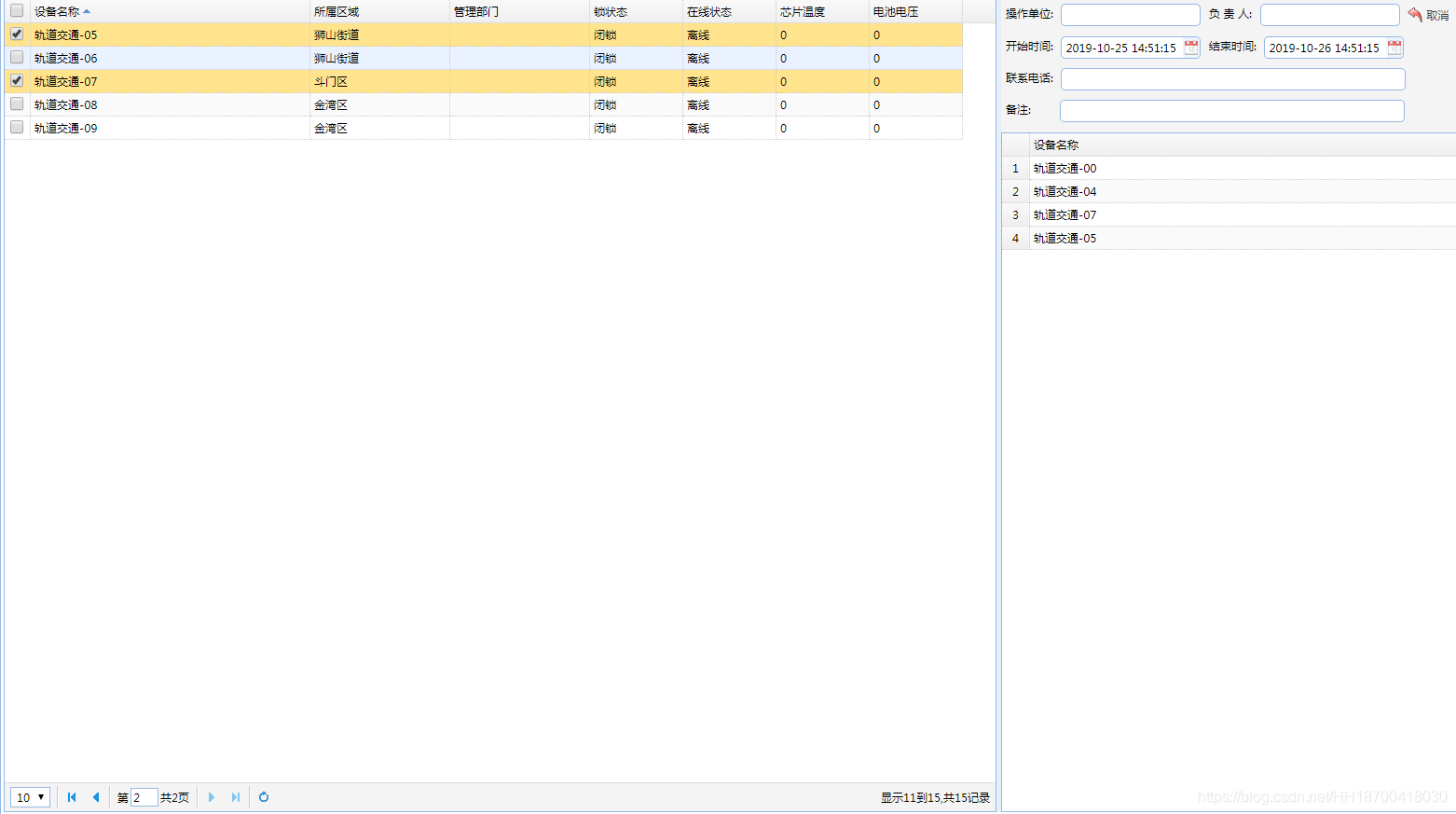
Task: Click 狮山街道 cell in 轨道交通-06 row
Action: [x=379, y=59]
